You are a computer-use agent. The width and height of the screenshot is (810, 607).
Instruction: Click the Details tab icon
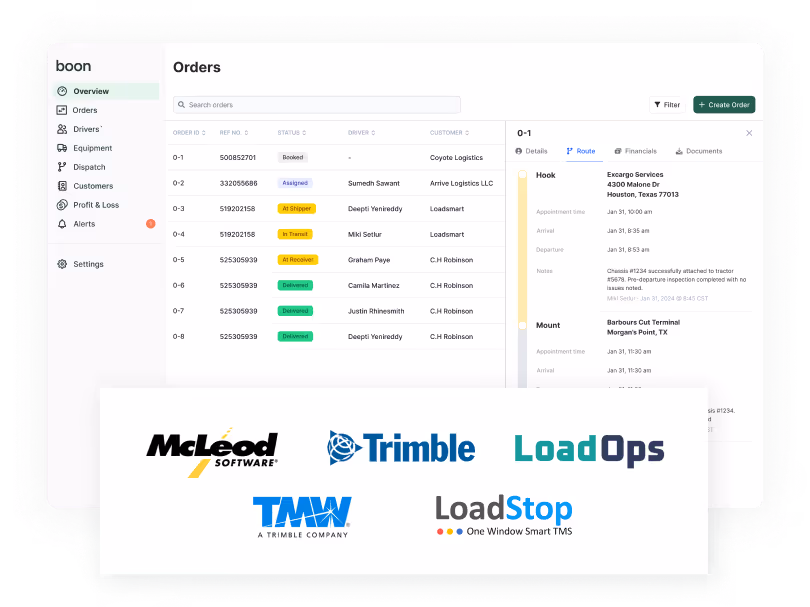(519, 151)
